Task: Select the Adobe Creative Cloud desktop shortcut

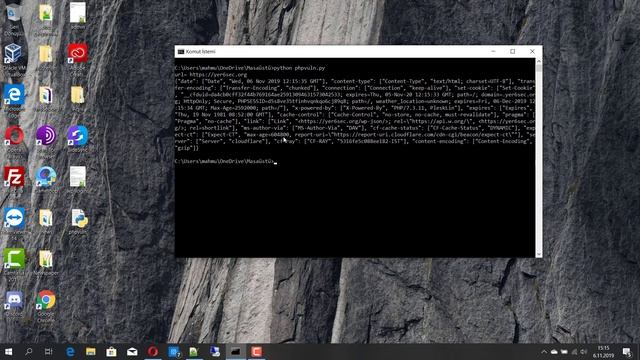Action: click(78, 53)
